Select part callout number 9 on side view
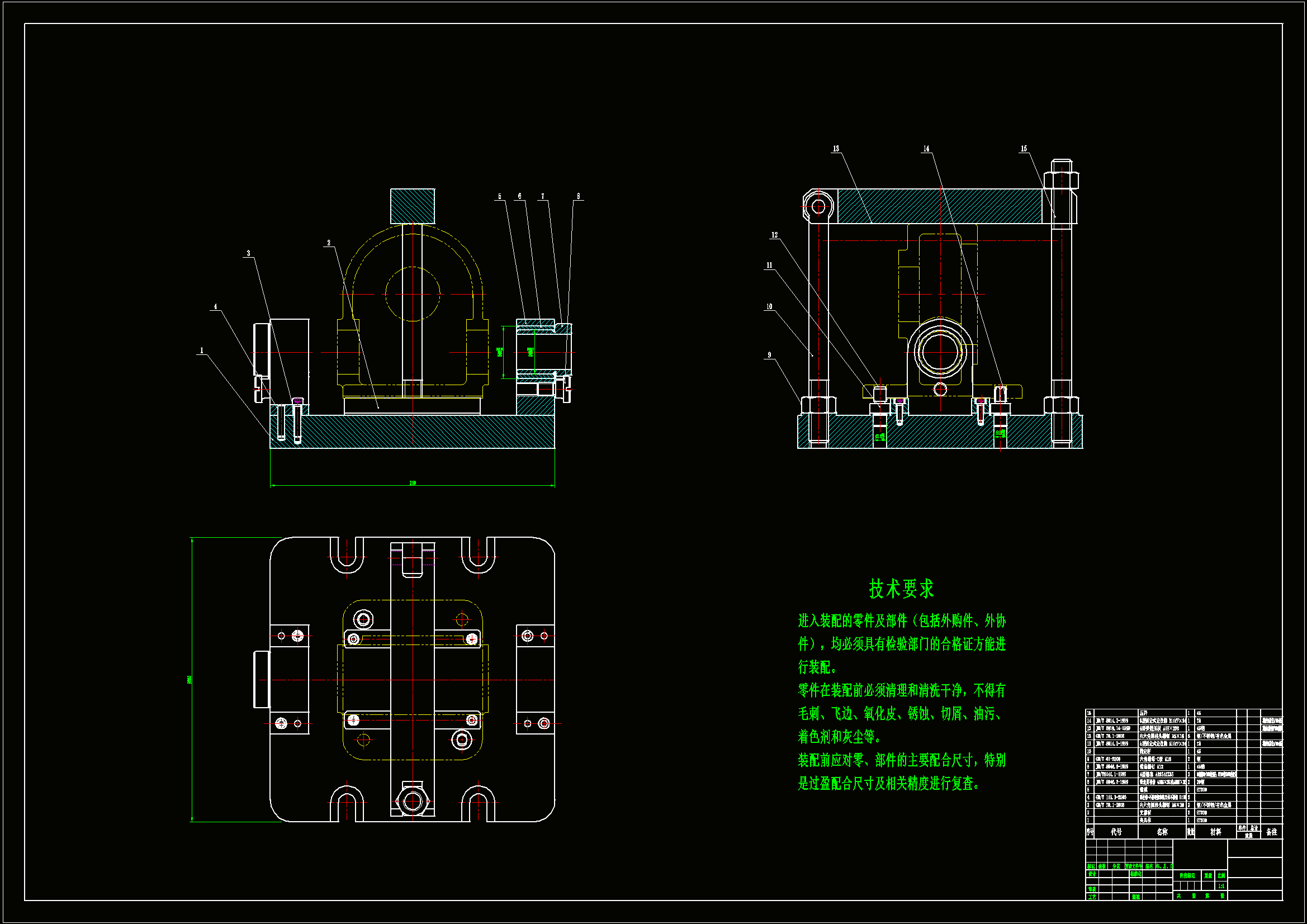Image resolution: width=1307 pixels, height=924 pixels. (769, 356)
